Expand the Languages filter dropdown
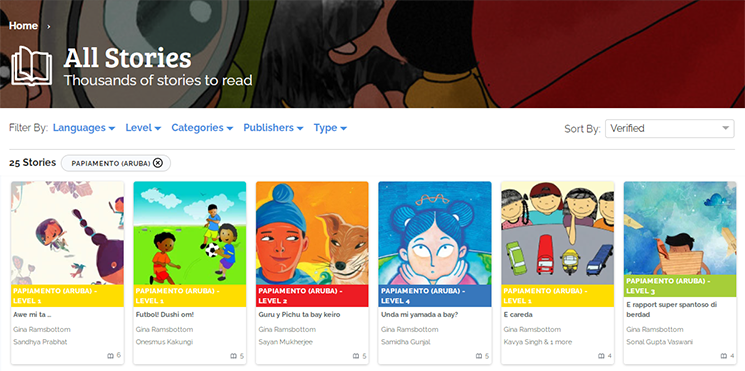Image resolution: width=745 pixels, height=371 pixels. click(x=84, y=128)
